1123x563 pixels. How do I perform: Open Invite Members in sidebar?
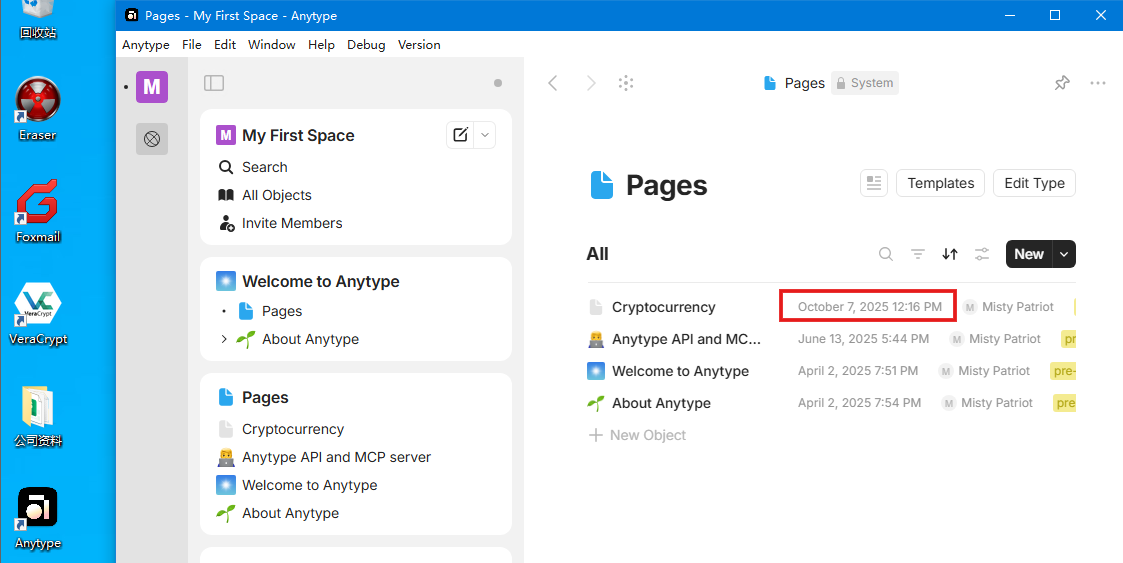[x=292, y=223]
